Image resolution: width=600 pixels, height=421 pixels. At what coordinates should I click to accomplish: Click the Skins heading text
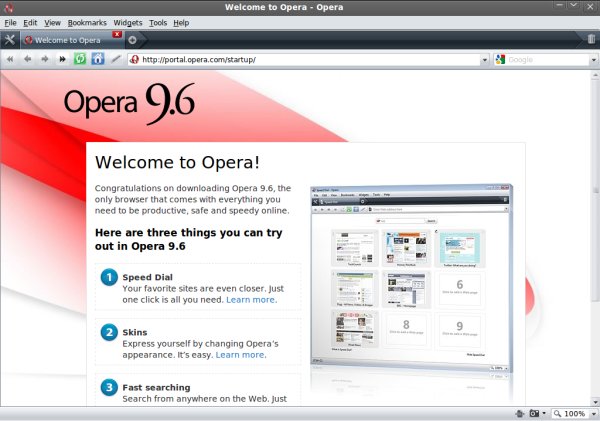[135, 332]
